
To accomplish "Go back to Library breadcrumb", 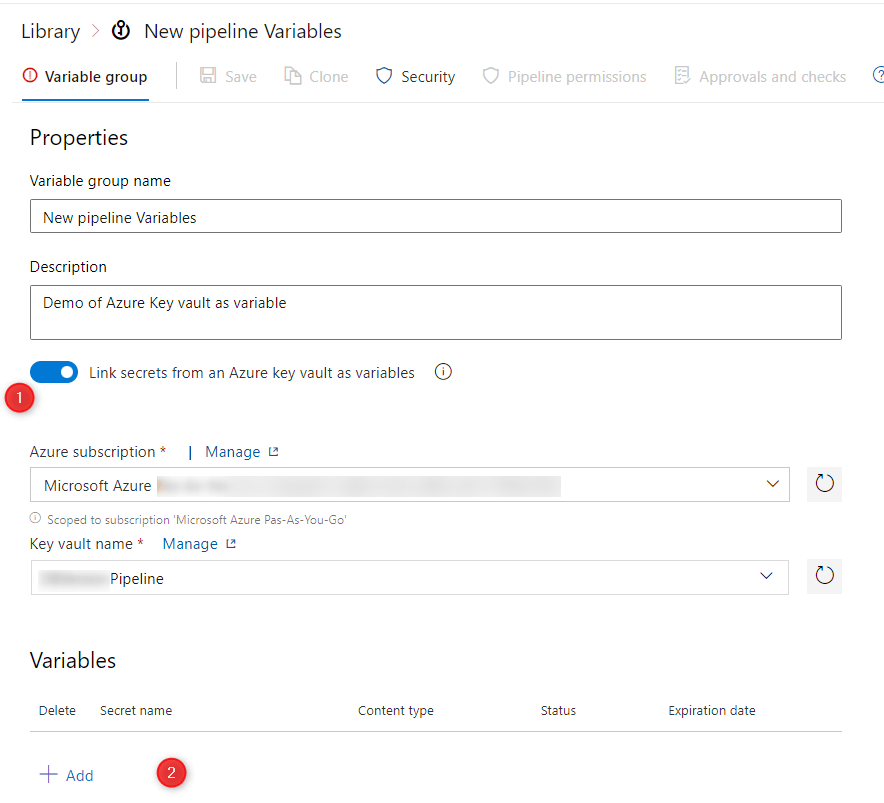I will tap(51, 32).
